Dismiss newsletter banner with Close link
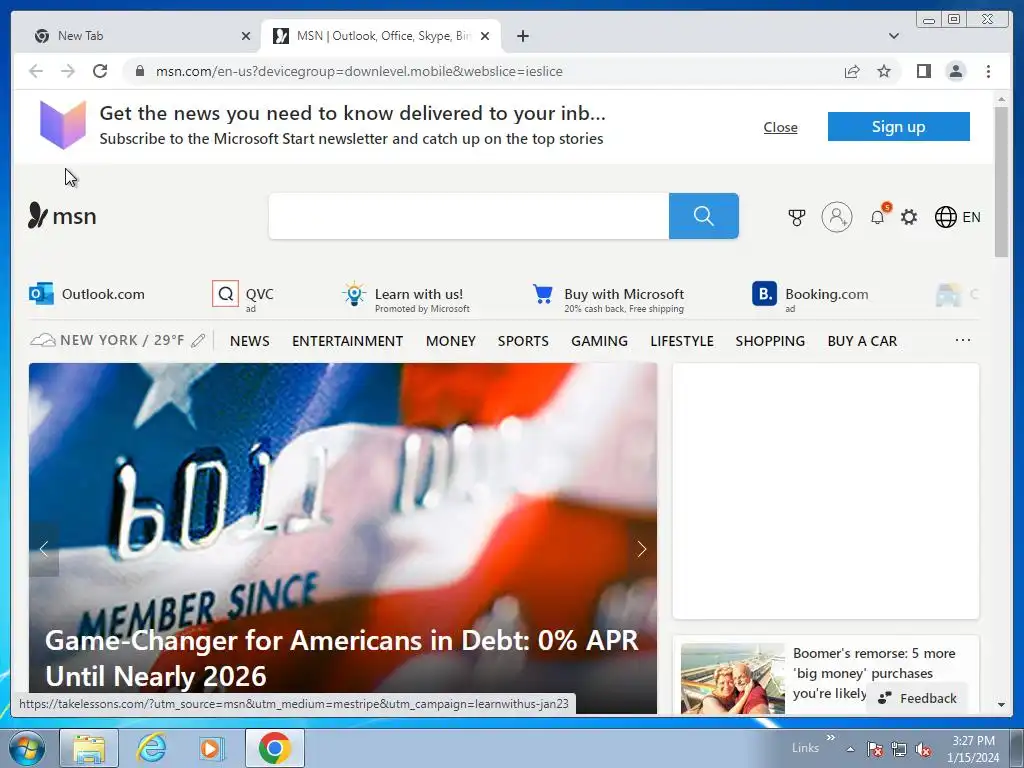The width and height of the screenshot is (1024, 768). (780, 127)
